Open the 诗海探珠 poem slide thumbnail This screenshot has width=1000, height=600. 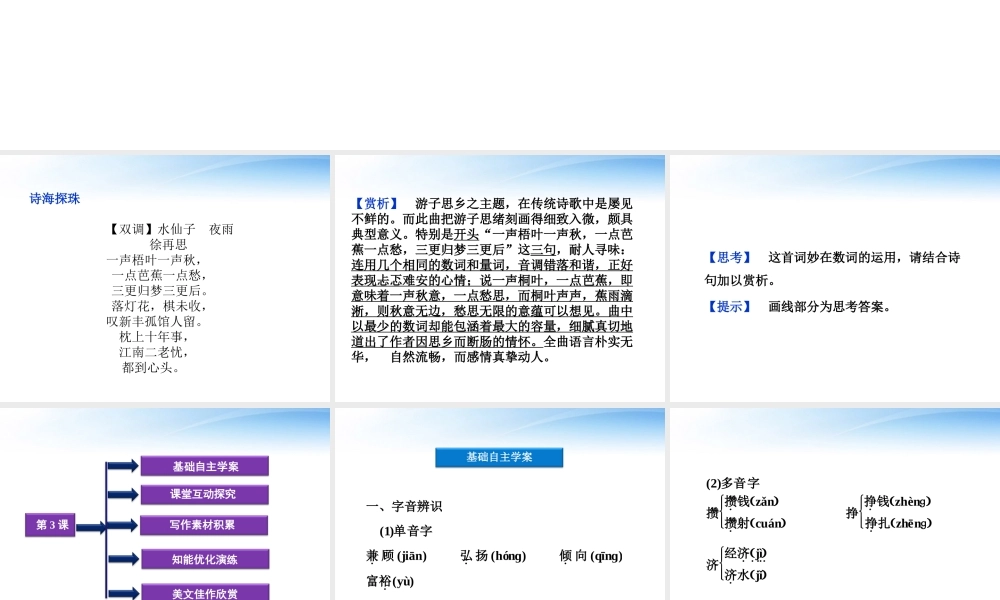(165, 279)
